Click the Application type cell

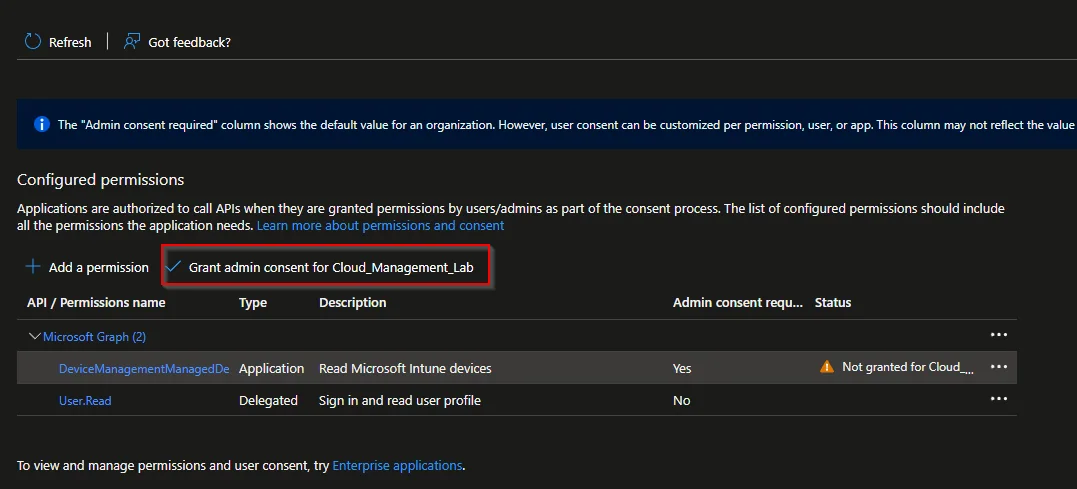point(271,368)
